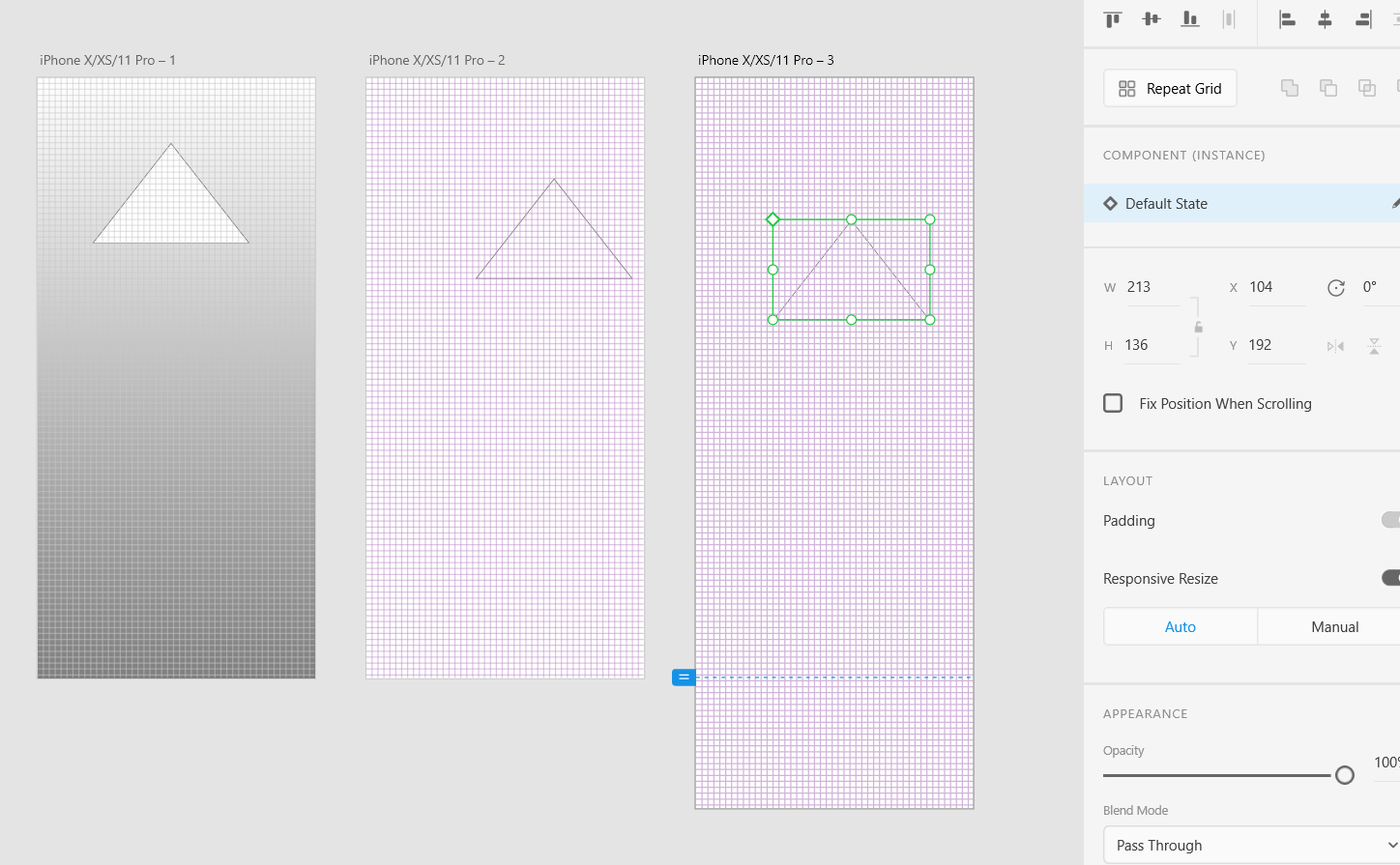Align selection to the left
This screenshot has height=865, width=1400.
click(1287, 18)
